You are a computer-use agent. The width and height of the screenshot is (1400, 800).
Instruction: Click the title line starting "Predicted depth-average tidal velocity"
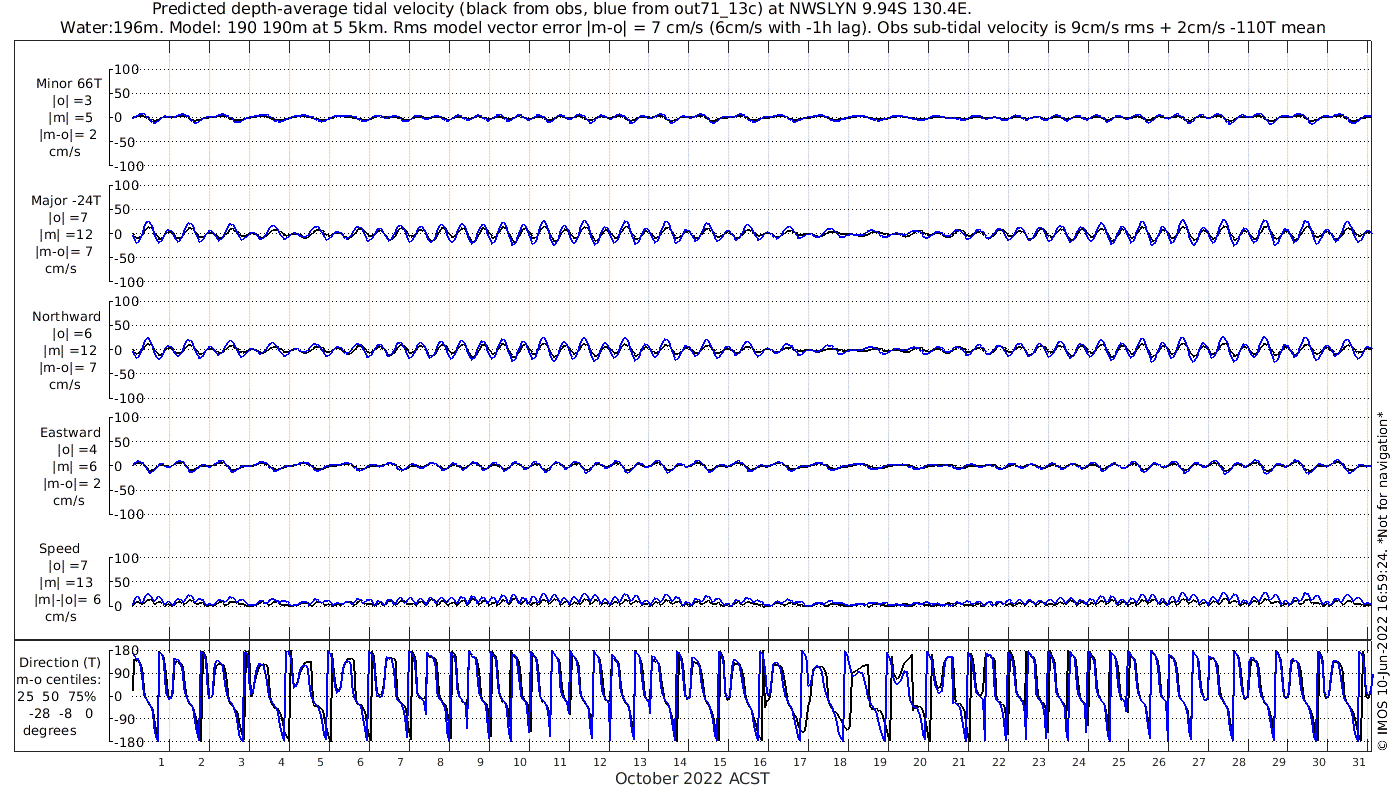[x=561, y=9]
